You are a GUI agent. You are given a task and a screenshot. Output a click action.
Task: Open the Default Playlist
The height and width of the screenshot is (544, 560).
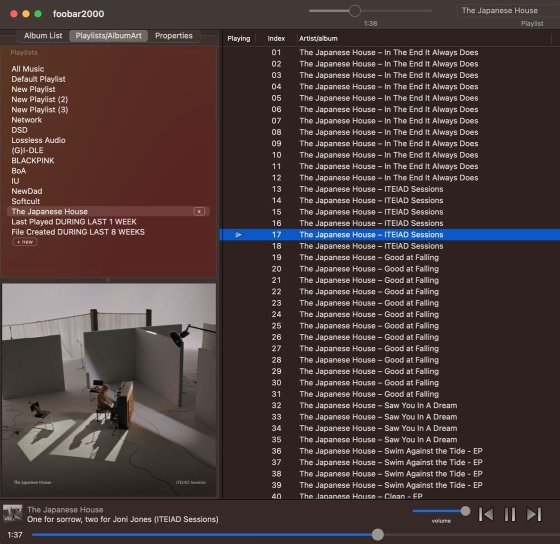pos(38,79)
